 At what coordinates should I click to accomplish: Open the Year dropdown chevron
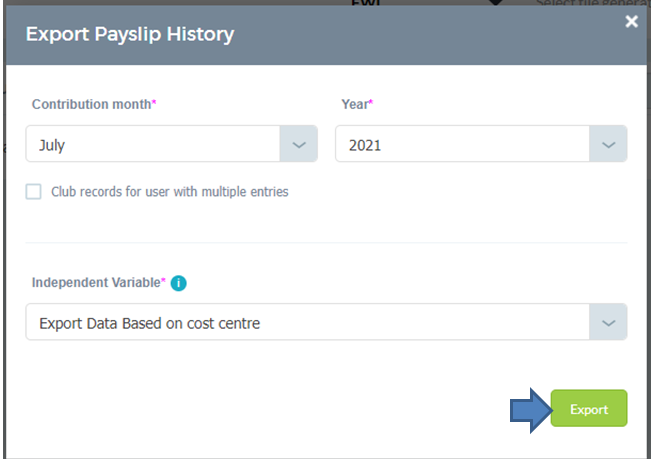click(x=608, y=144)
